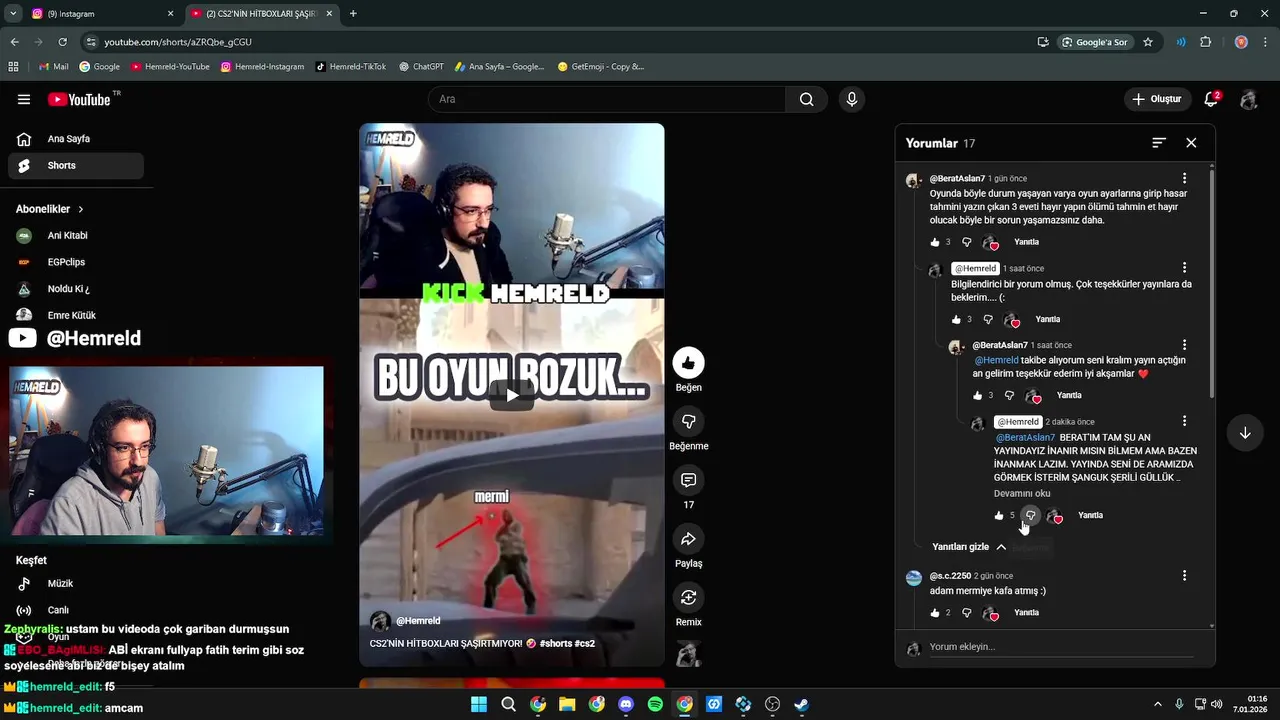Open the EGPclips subscription channel

pos(68,262)
